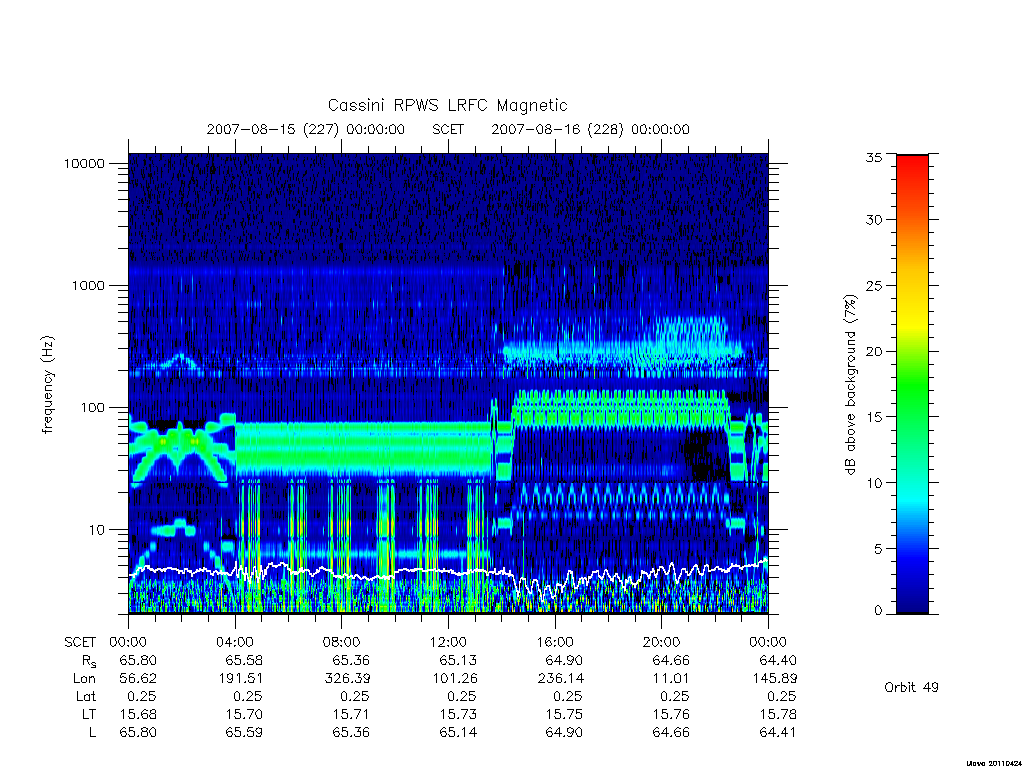Click the 25 colorbar tick label
This screenshot has width=1024, height=768.
(x=873, y=286)
